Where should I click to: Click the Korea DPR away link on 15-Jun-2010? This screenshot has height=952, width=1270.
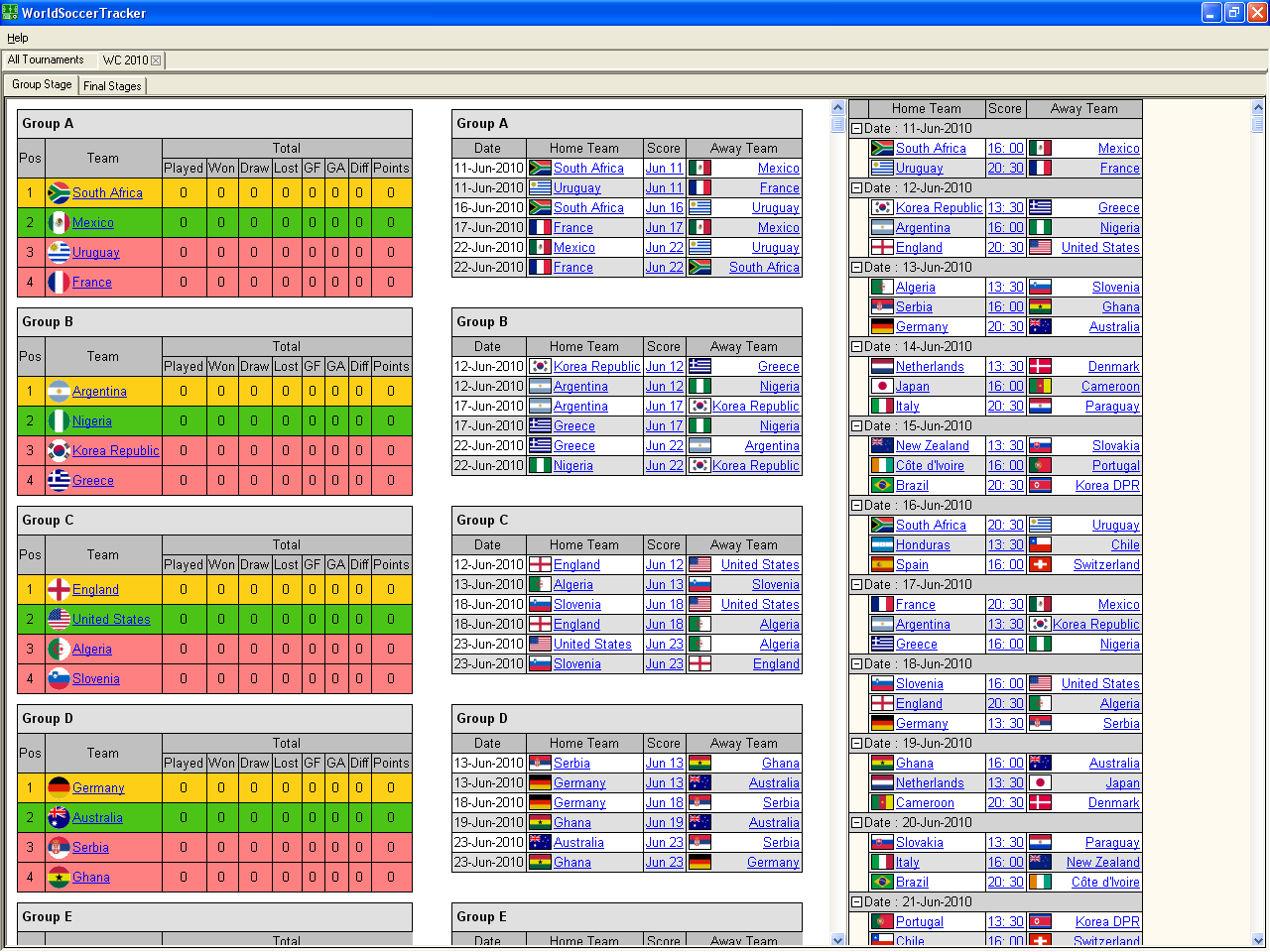click(x=1107, y=485)
